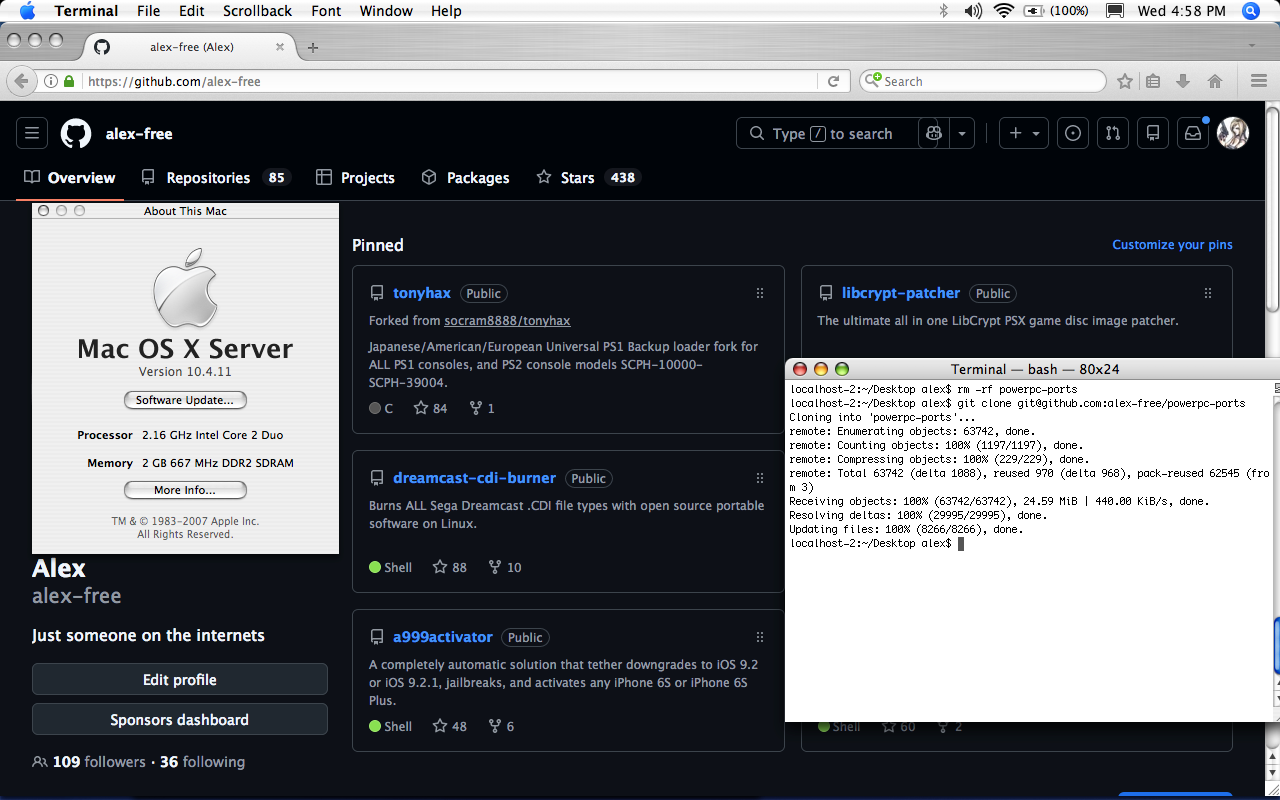This screenshot has height=800, width=1280.
Task: Switch to the Projects tab
Action: pyautogui.click(x=355, y=177)
